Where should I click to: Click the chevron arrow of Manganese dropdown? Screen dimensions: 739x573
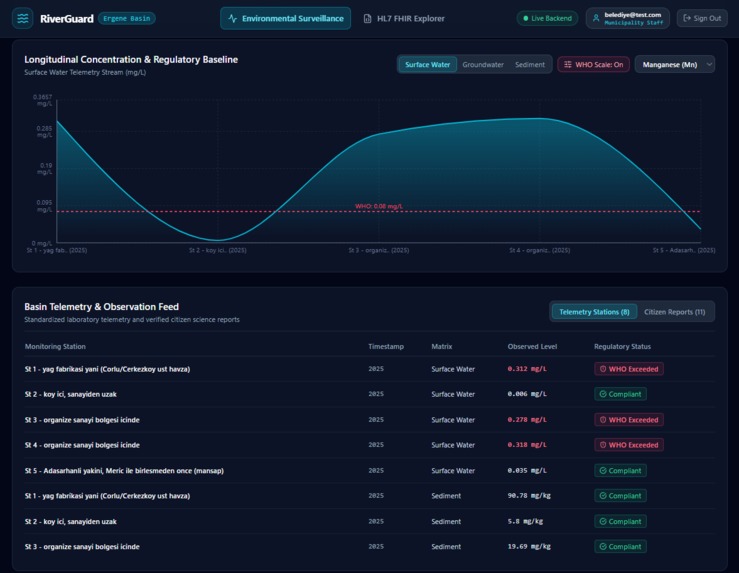click(x=708, y=65)
